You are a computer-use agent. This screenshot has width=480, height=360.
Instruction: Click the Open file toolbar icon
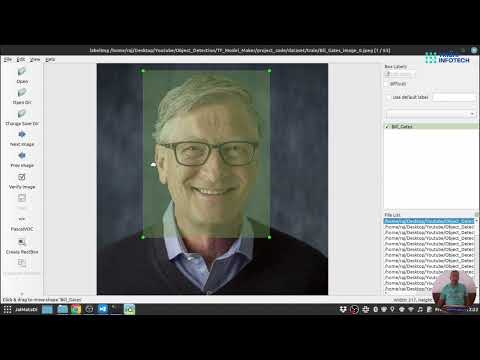[x=22, y=72]
